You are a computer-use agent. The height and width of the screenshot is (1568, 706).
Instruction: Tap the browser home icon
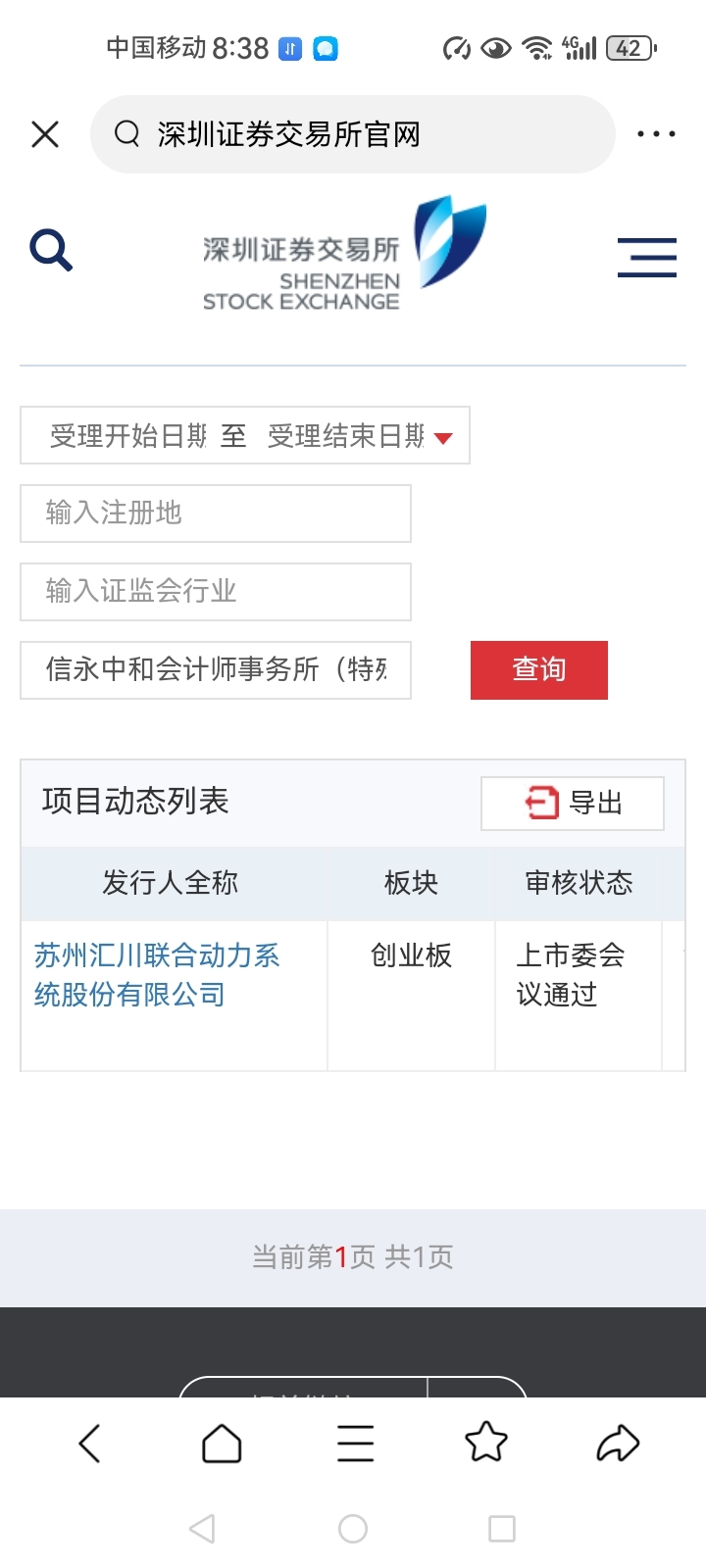(x=222, y=1444)
